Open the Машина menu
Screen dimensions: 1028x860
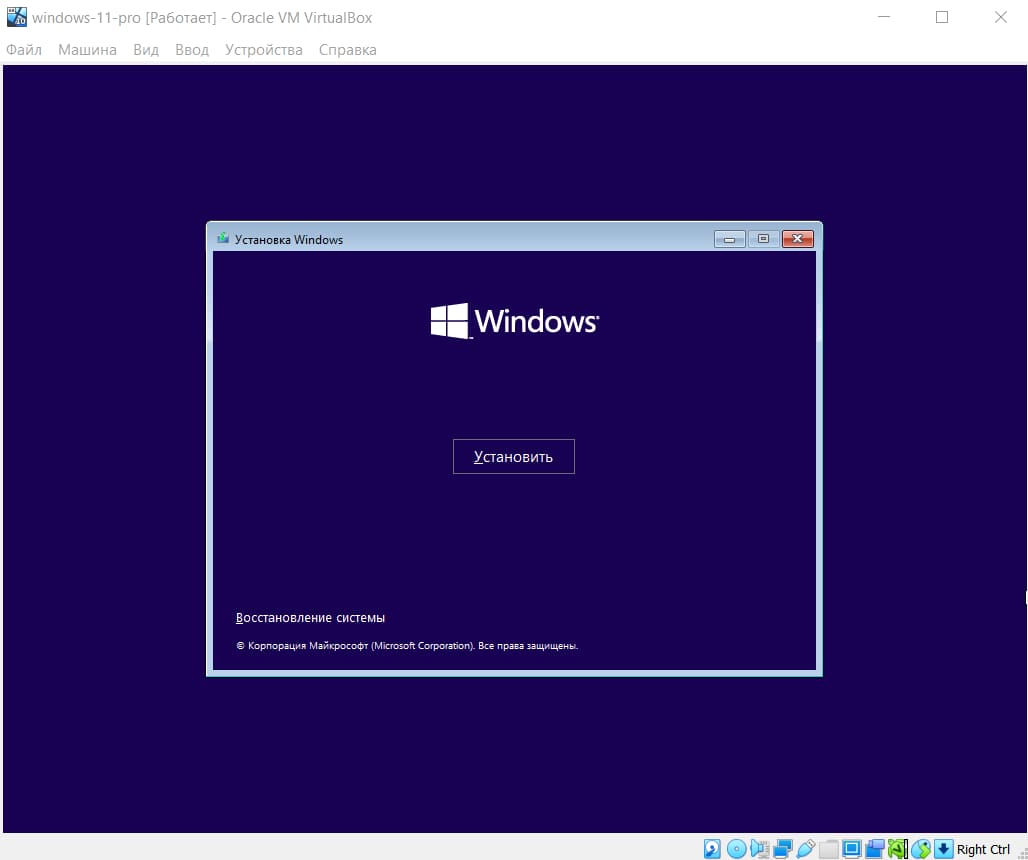pos(87,50)
